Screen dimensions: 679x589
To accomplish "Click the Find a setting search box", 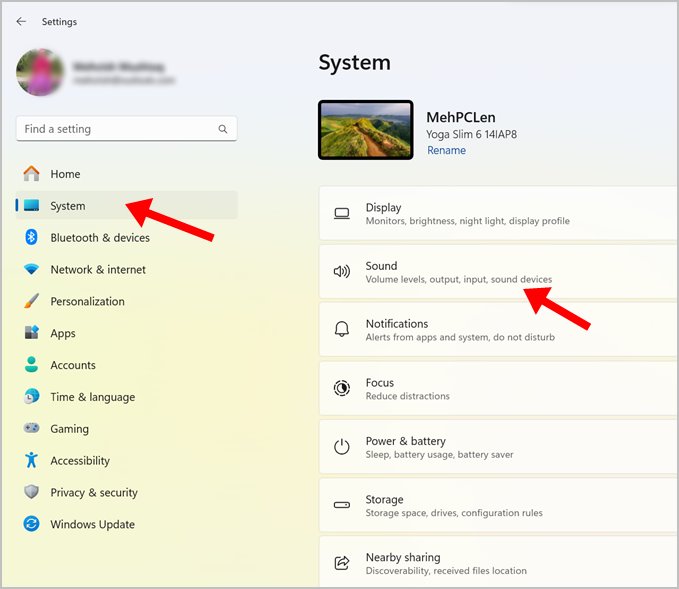I will click(126, 129).
